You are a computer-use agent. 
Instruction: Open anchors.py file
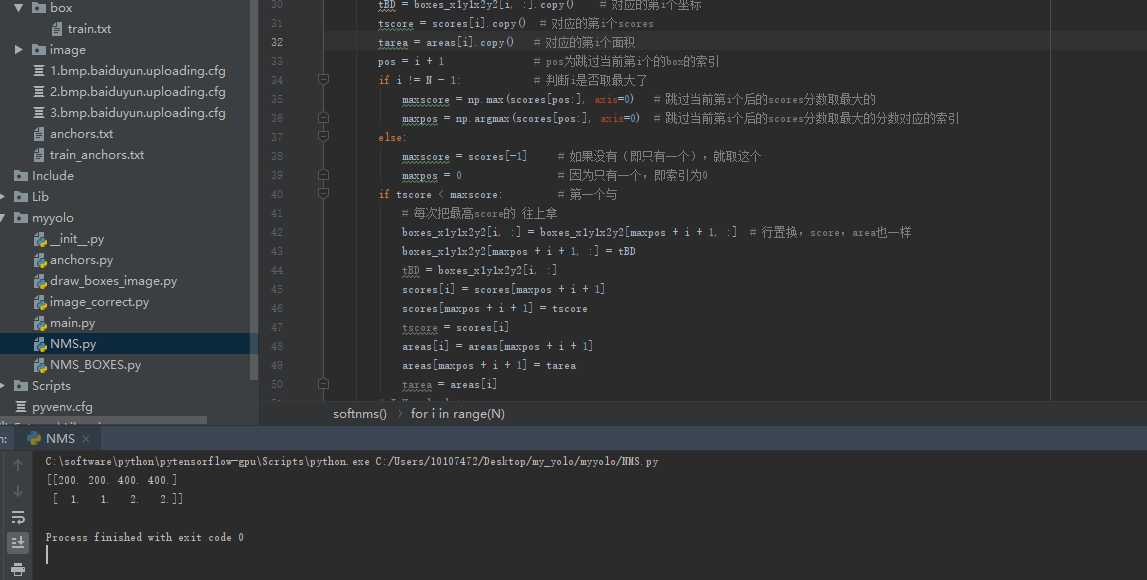point(81,260)
